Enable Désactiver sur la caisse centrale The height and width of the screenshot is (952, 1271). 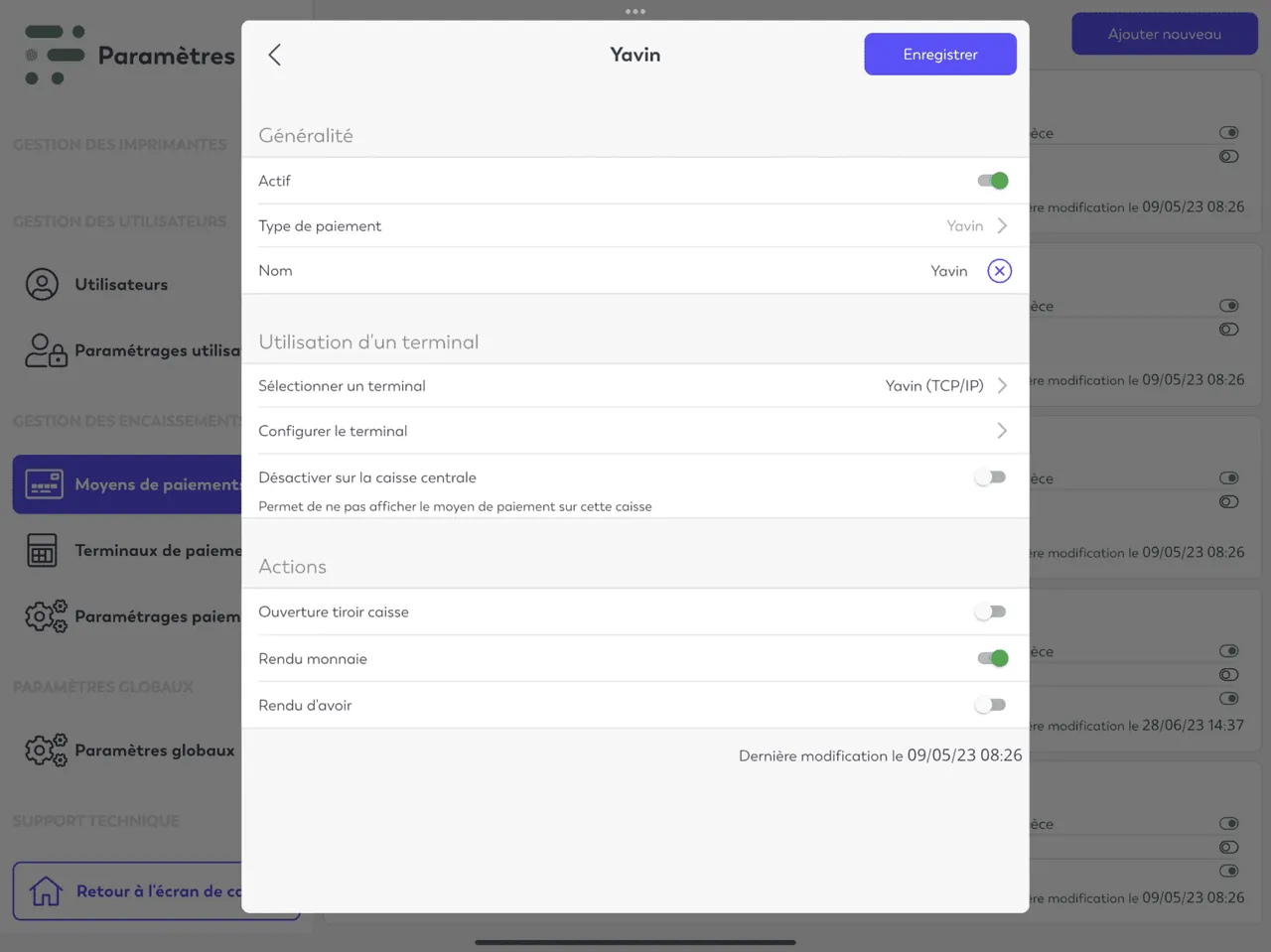[990, 477]
